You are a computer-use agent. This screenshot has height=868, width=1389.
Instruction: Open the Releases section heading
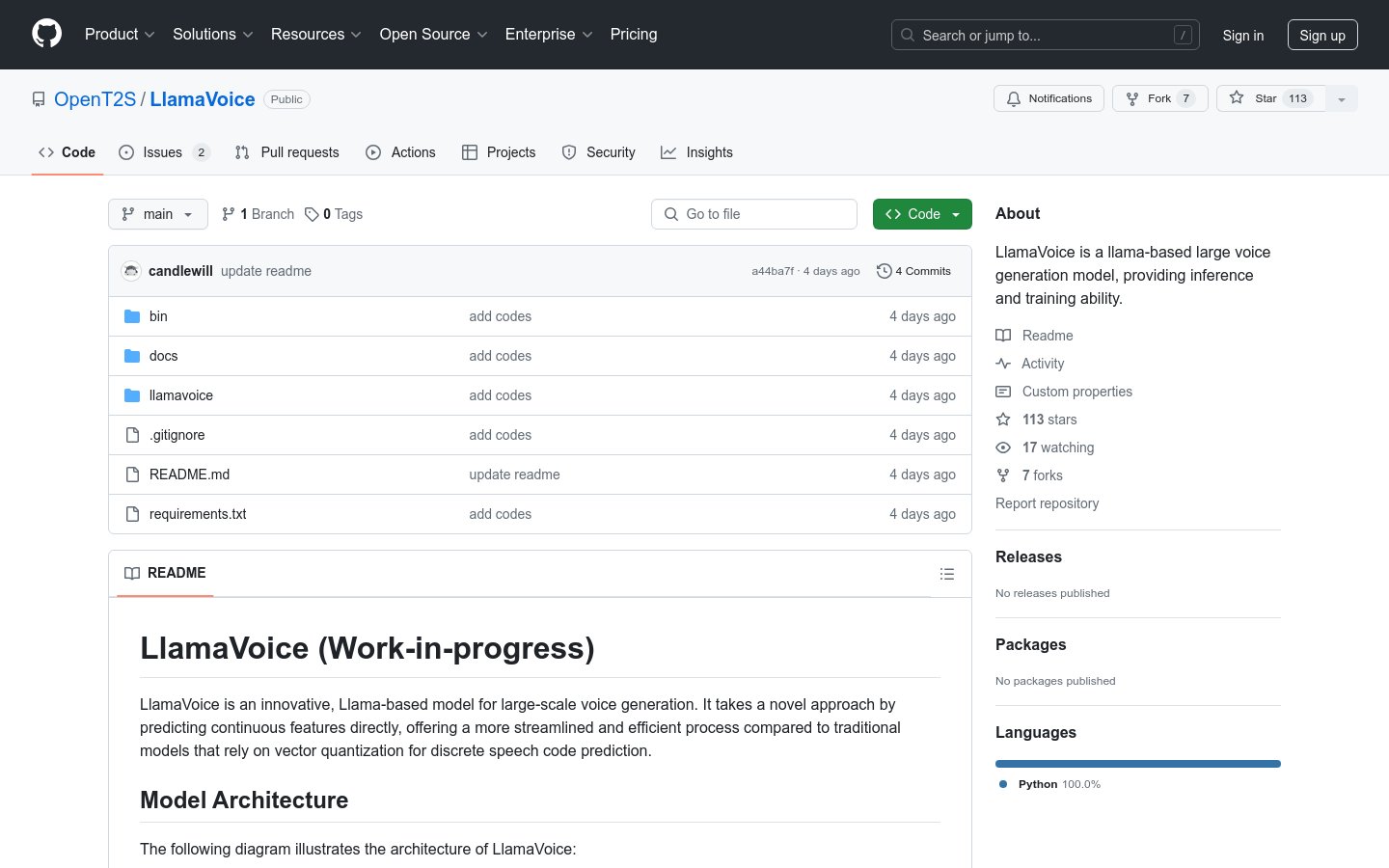(1028, 556)
